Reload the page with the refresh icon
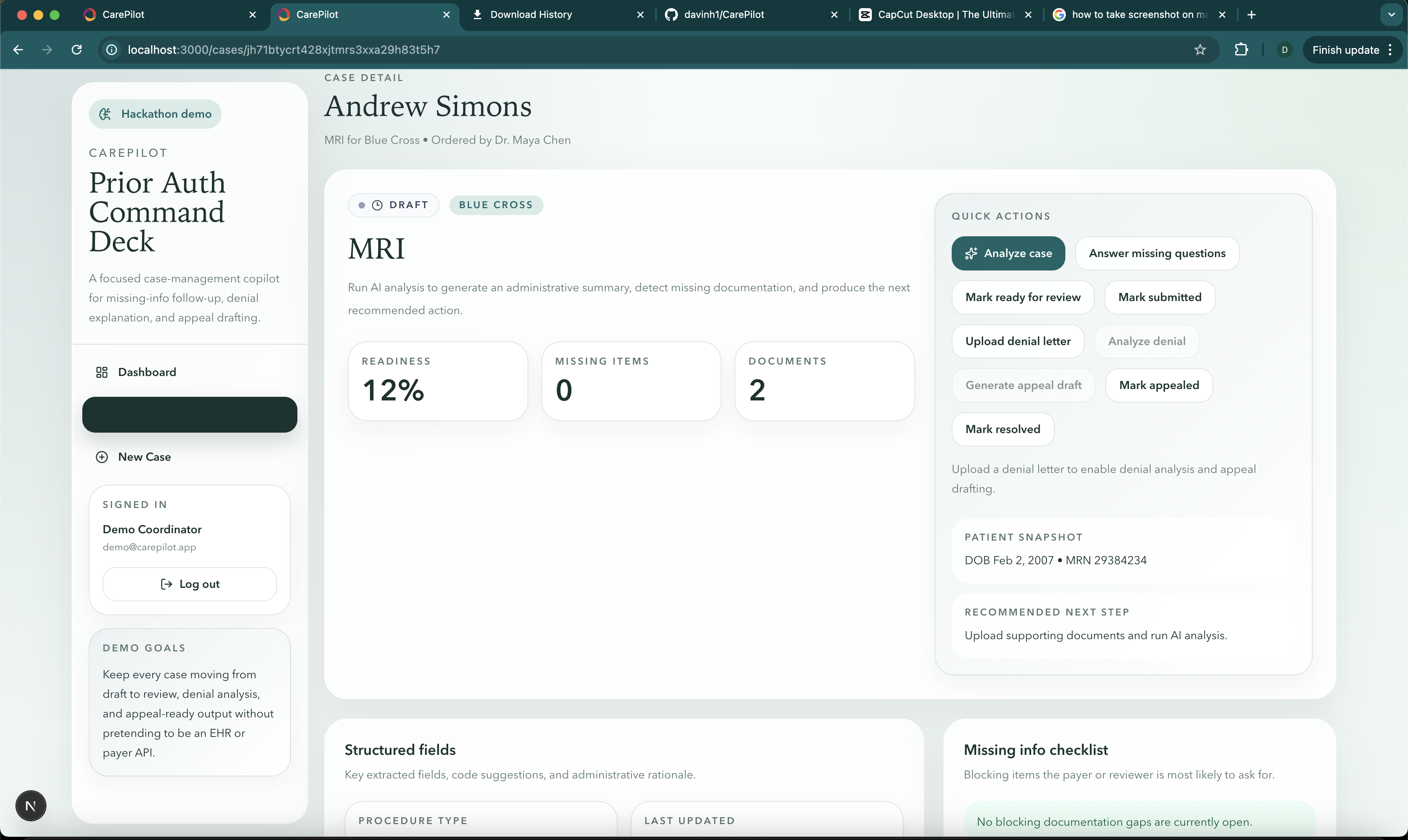The image size is (1408, 840). click(77, 50)
